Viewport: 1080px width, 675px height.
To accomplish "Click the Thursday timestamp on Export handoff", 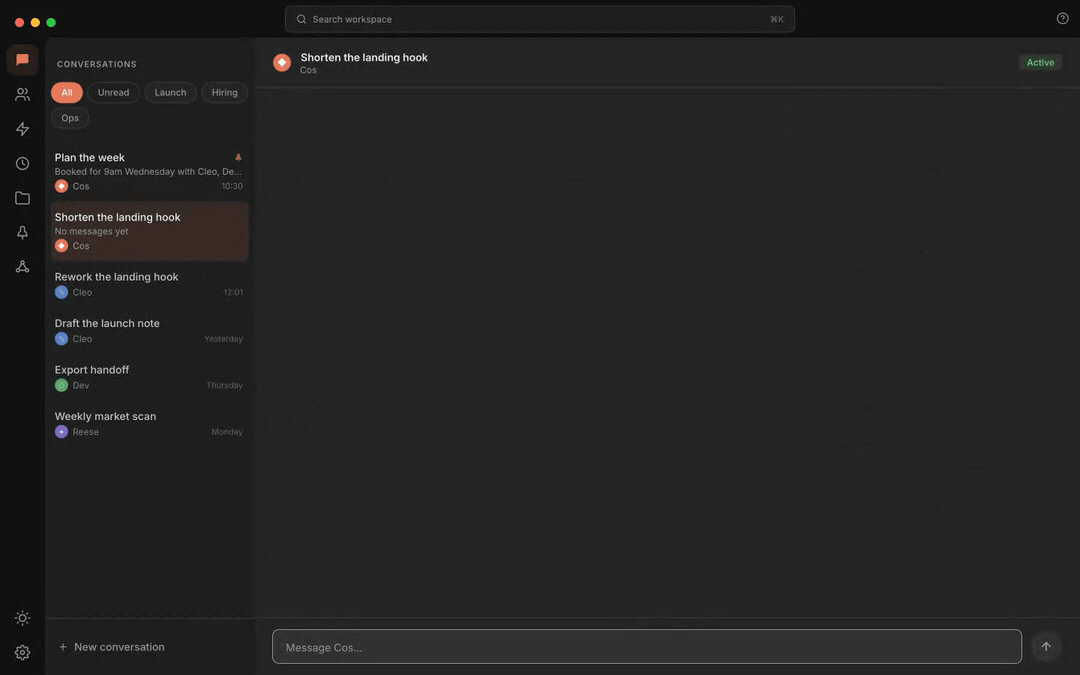I will (x=225, y=385).
